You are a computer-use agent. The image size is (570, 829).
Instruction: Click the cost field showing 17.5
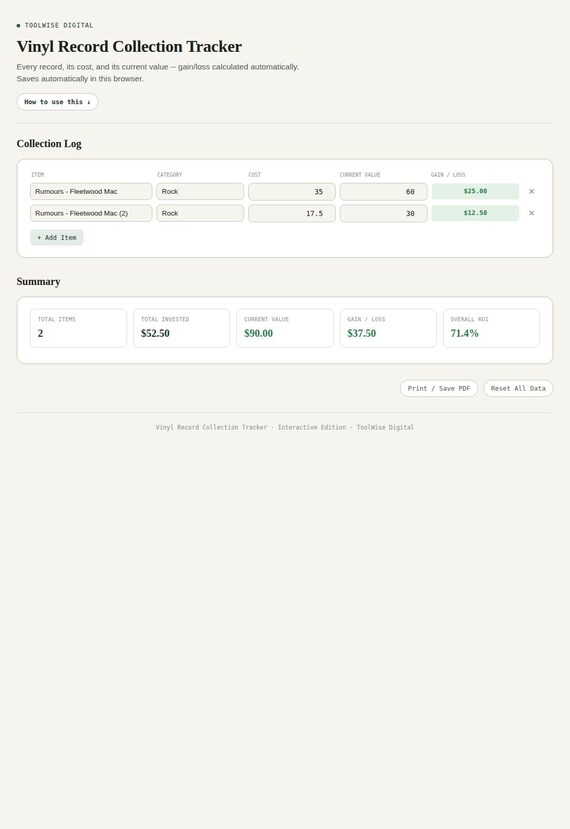click(292, 213)
